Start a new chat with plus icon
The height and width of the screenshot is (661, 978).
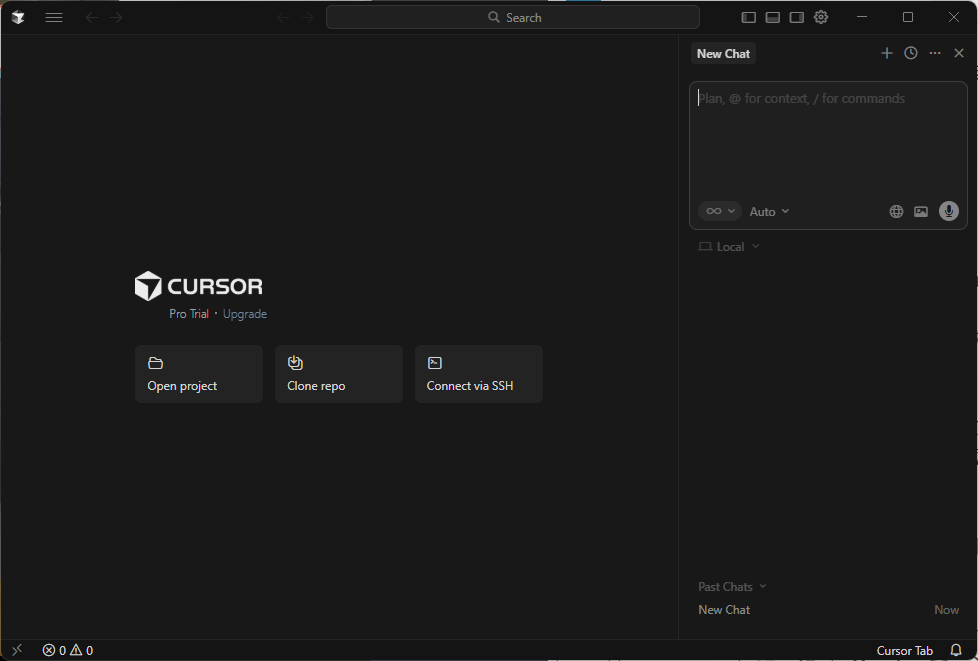click(886, 53)
